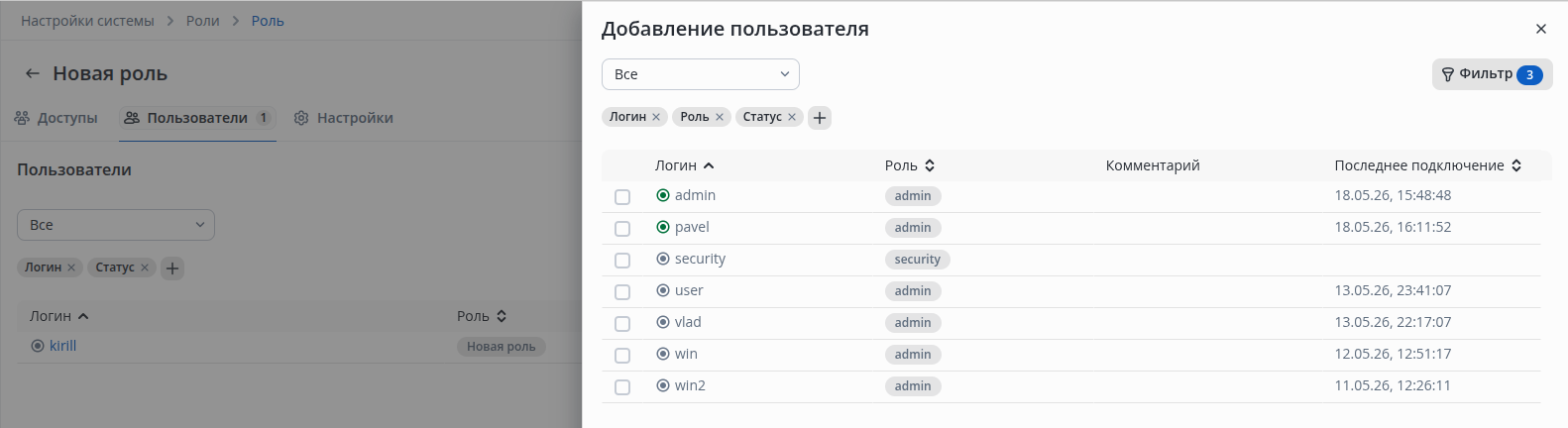Go back using the arrow beside Новая роль
1568x428 pixels.
tap(33, 73)
